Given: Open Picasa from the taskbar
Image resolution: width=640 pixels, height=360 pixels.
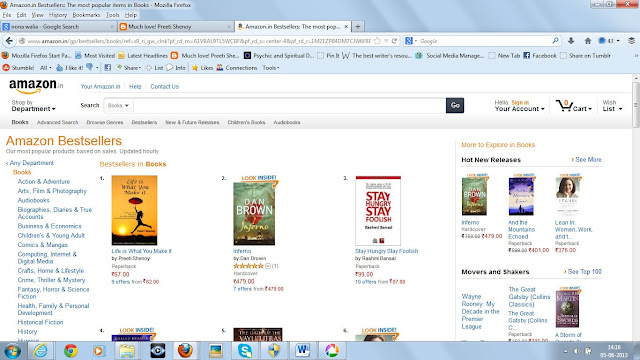Looking at the screenshot, I should pos(331,351).
